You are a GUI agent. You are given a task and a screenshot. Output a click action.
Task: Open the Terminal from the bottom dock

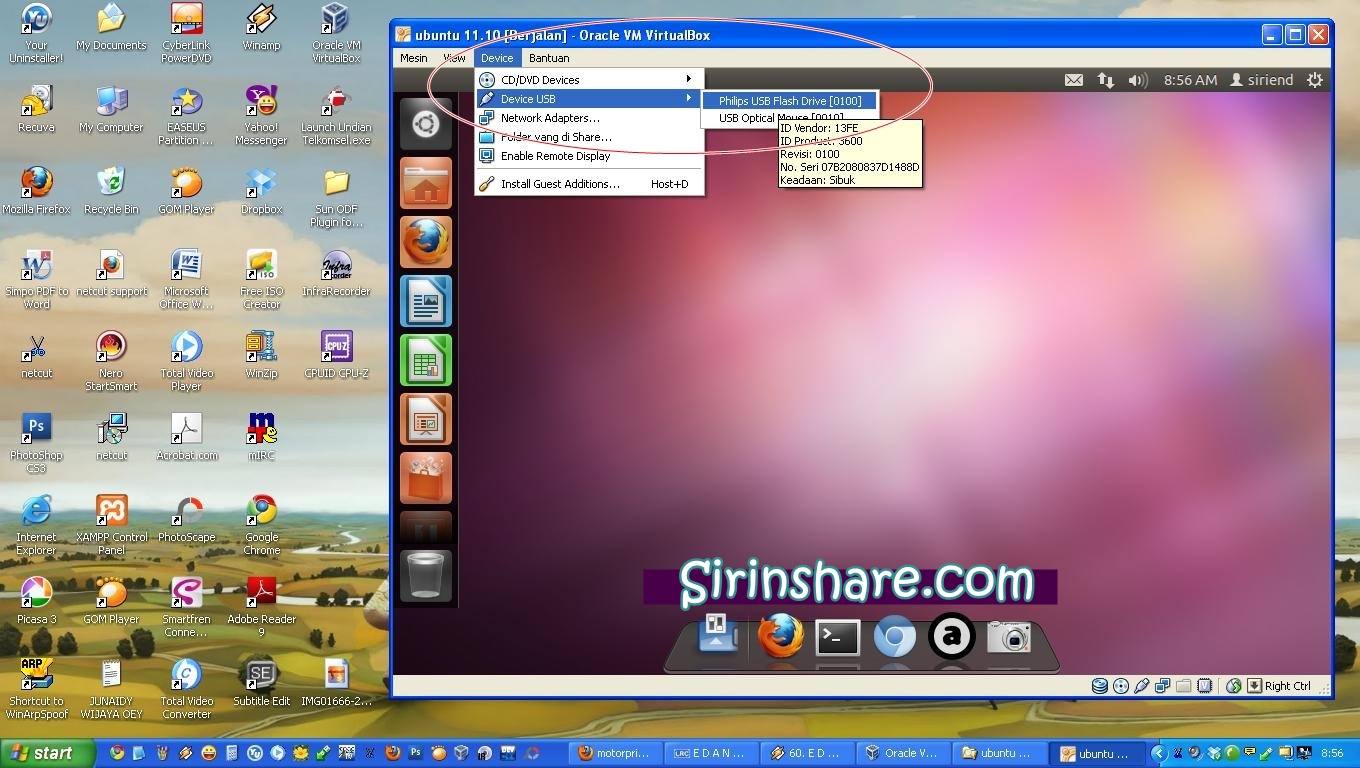click(837, 636)
